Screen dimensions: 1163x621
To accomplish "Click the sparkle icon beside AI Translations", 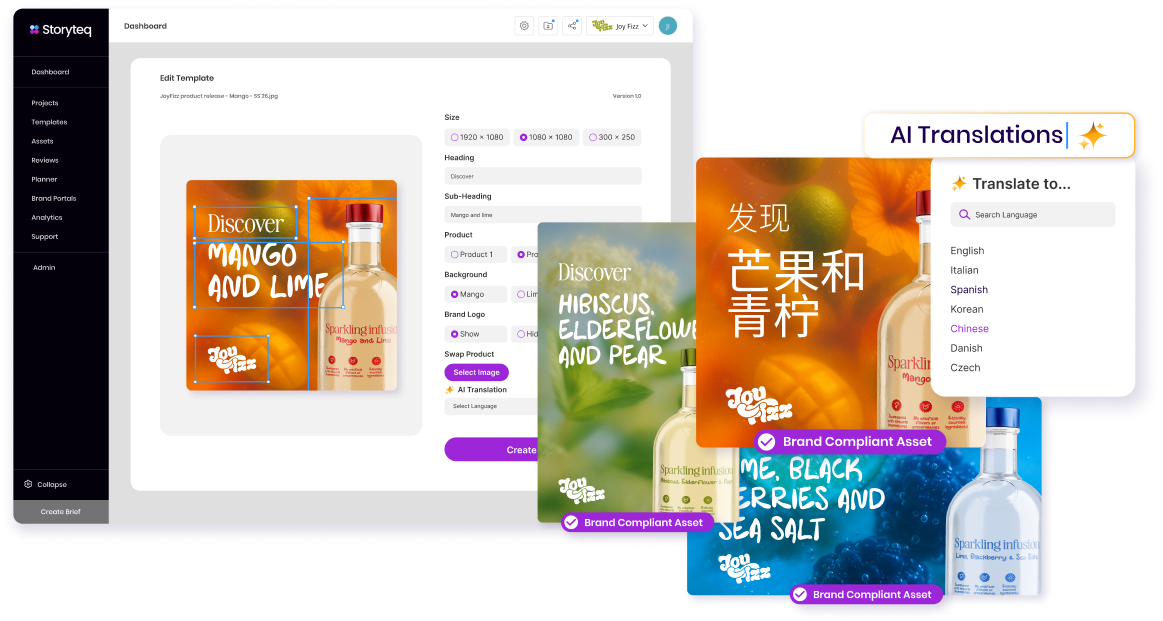I will point(1092,136).
